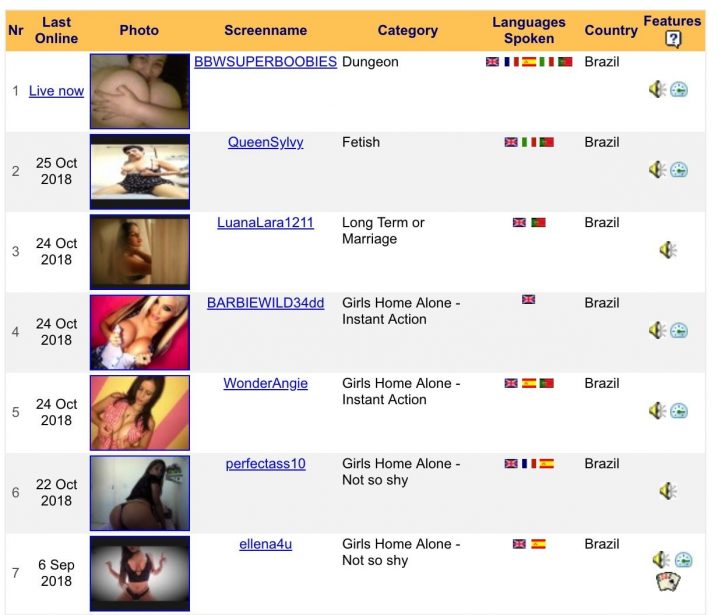Click the Dungeon category text
Image resolution: width=718 pixels, height=615 pixels.
(370, 62)
